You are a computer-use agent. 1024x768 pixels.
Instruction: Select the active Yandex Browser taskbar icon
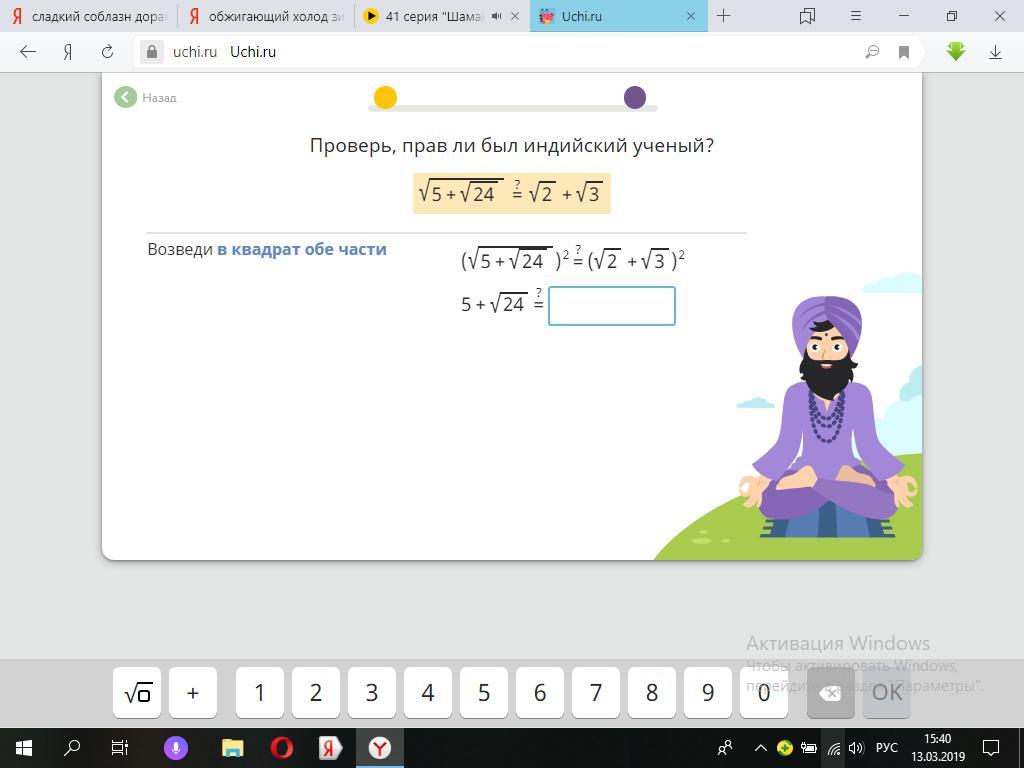pyautogui.click(x=379, y=748)
